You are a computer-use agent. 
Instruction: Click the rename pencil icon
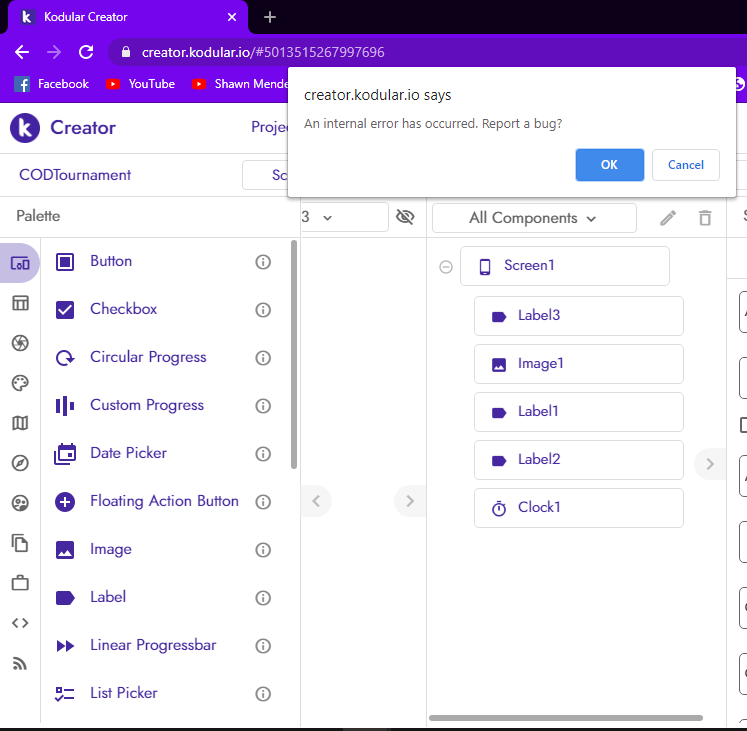(x=668, y=218)
